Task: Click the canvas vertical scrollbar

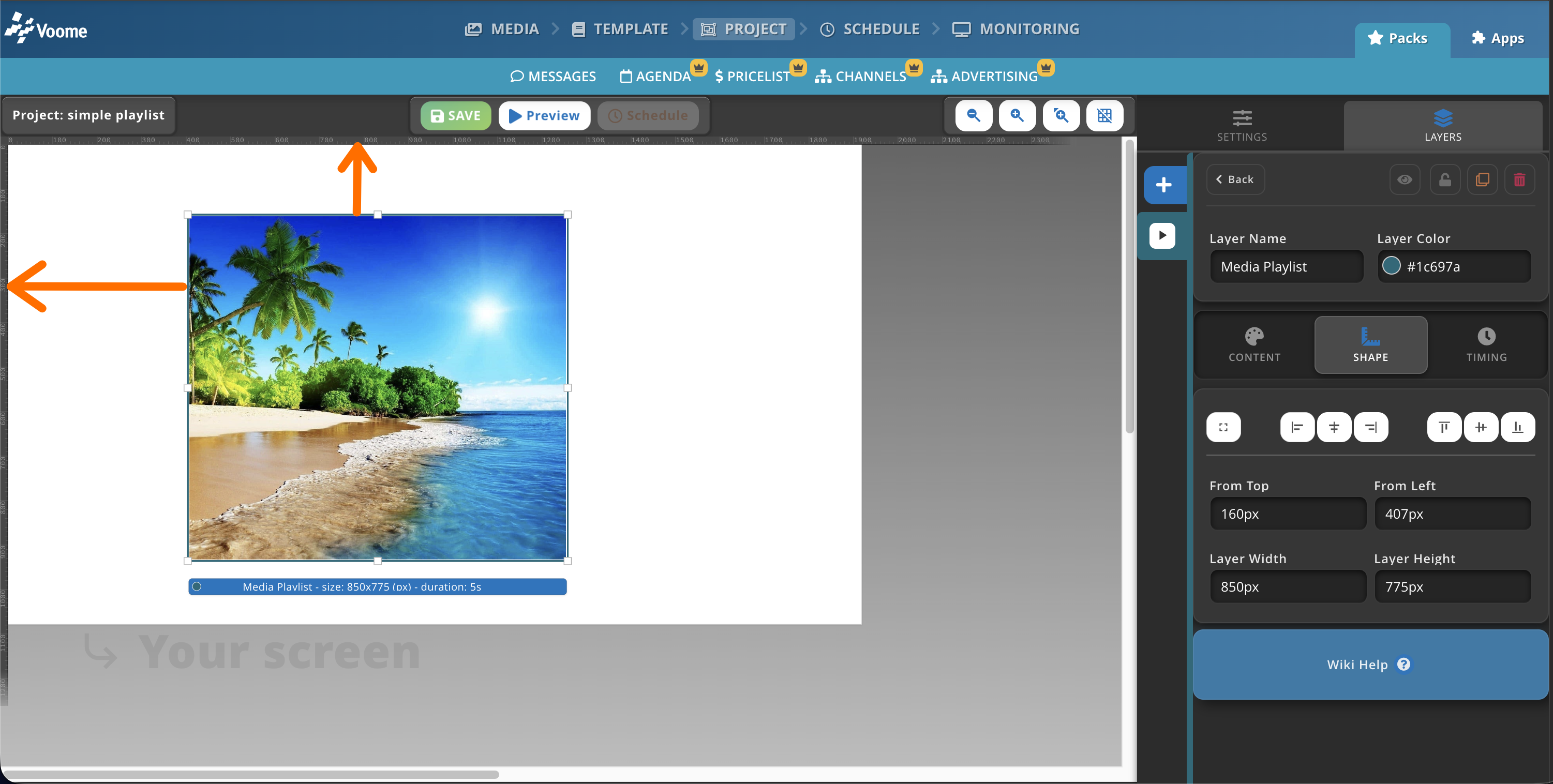Action: click(1129, 285)
